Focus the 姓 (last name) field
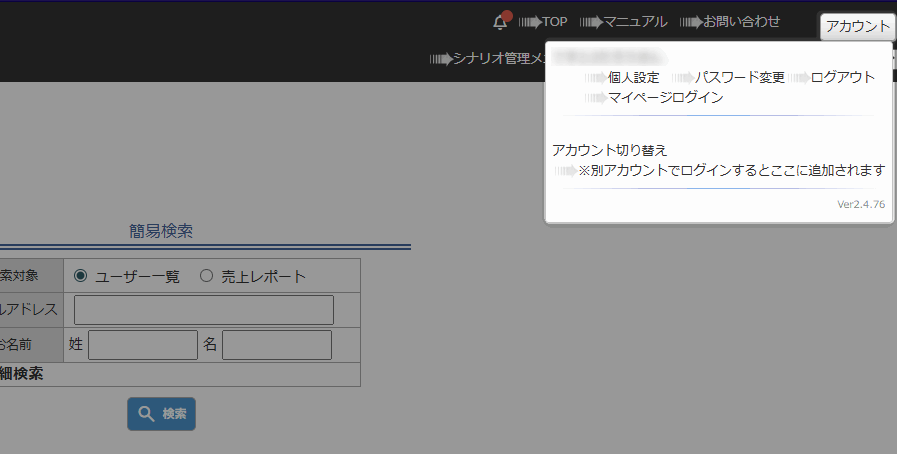The height and width of the screenshot is (454, 897). (143, 345)
